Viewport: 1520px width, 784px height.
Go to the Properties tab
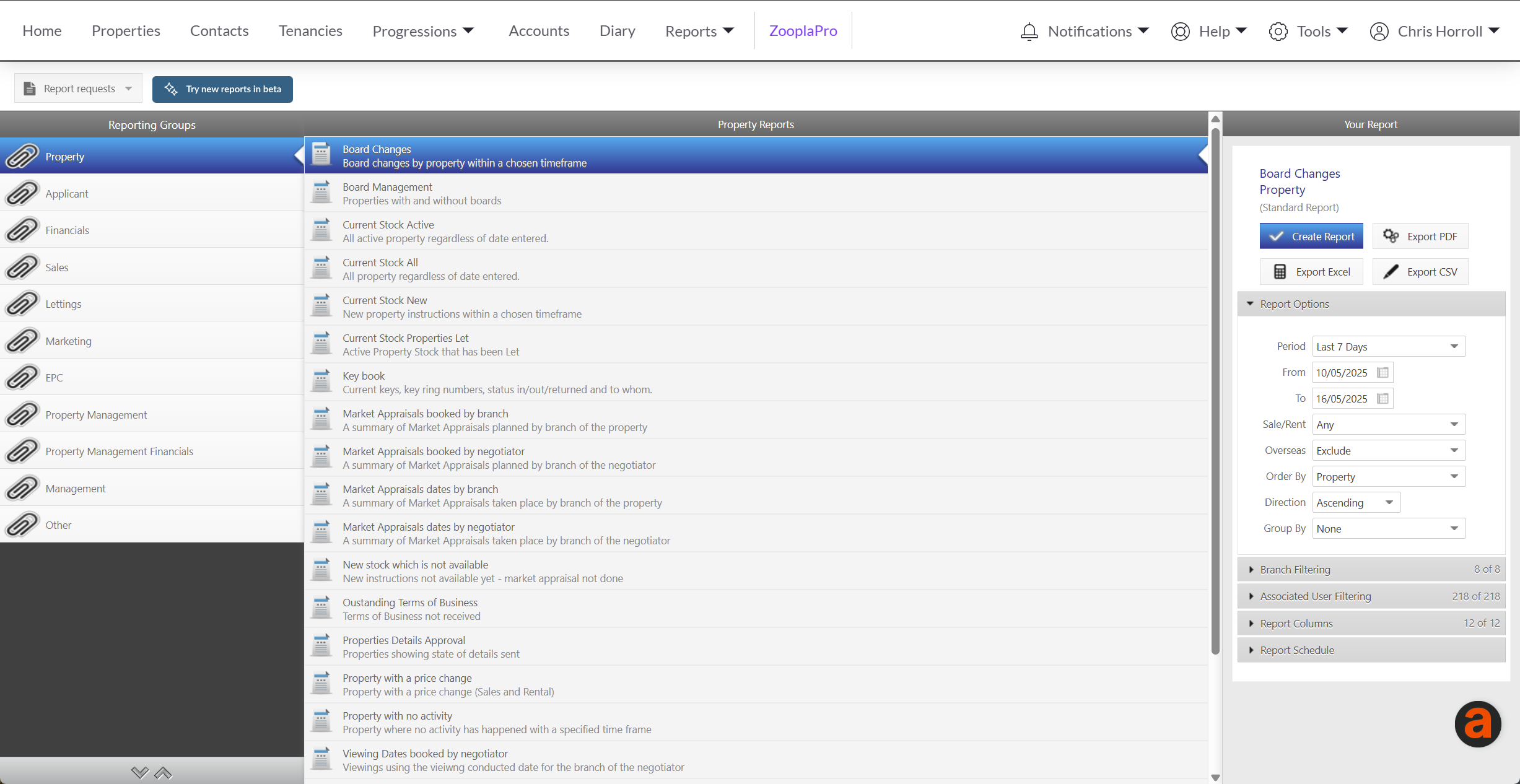(x=126, y=31)
